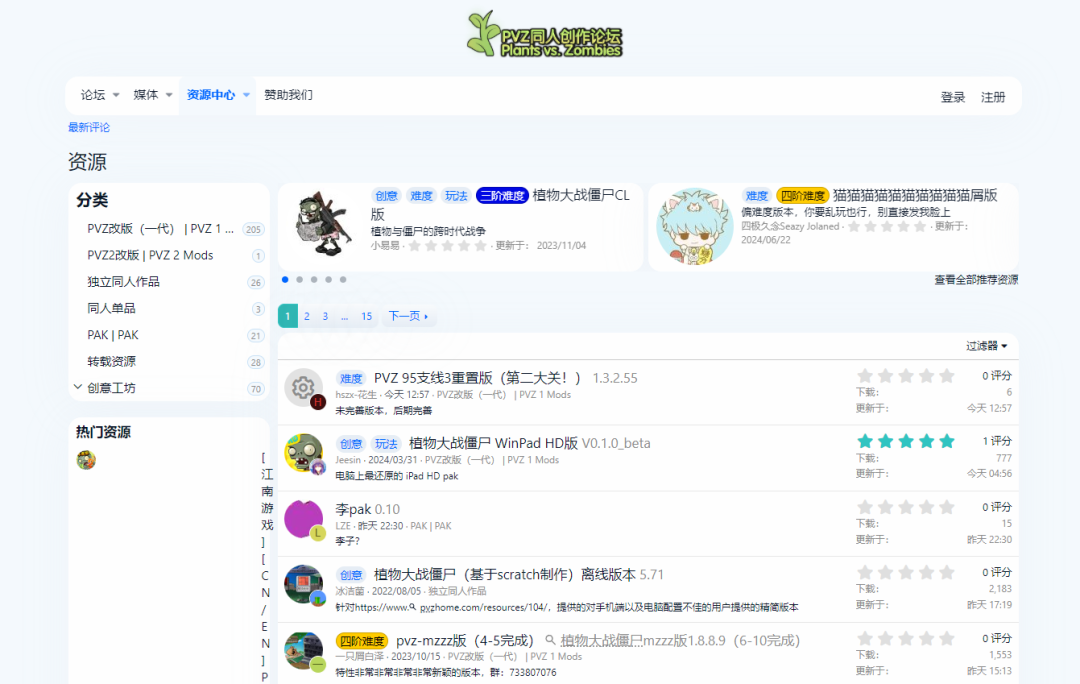Select the fourth carousel dot
Image resolution: width=1080 pixels, height=684 pixels.
pyautogui.click(x=329, y=280)
